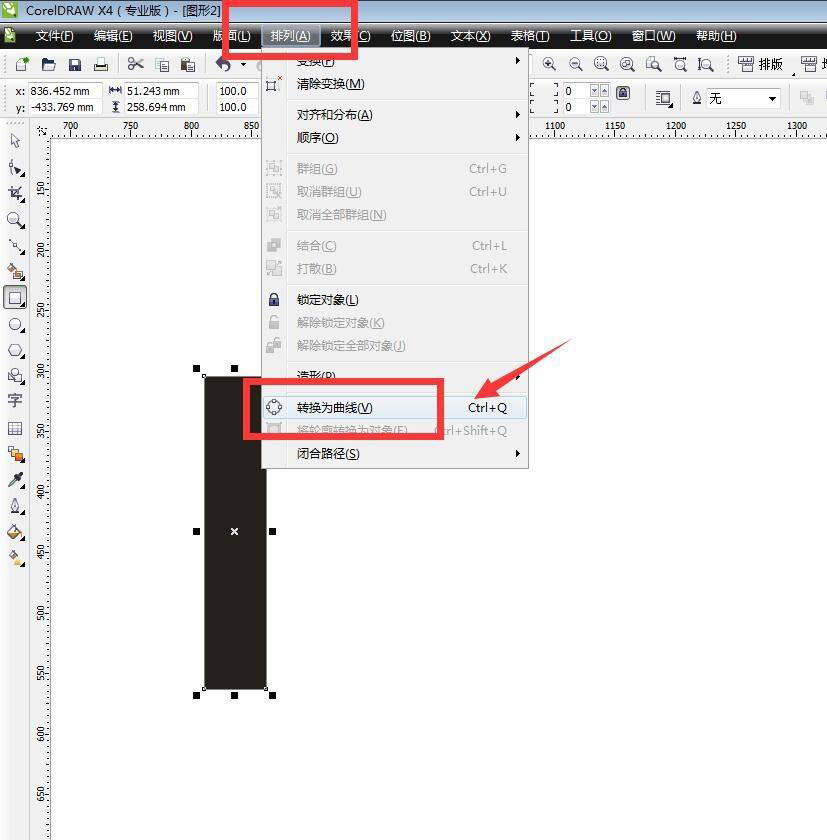Select the Polygon tool
Image resolution: width=827 pixels, height=840 pixels.
pyautogui.click(x=15, y=350)
